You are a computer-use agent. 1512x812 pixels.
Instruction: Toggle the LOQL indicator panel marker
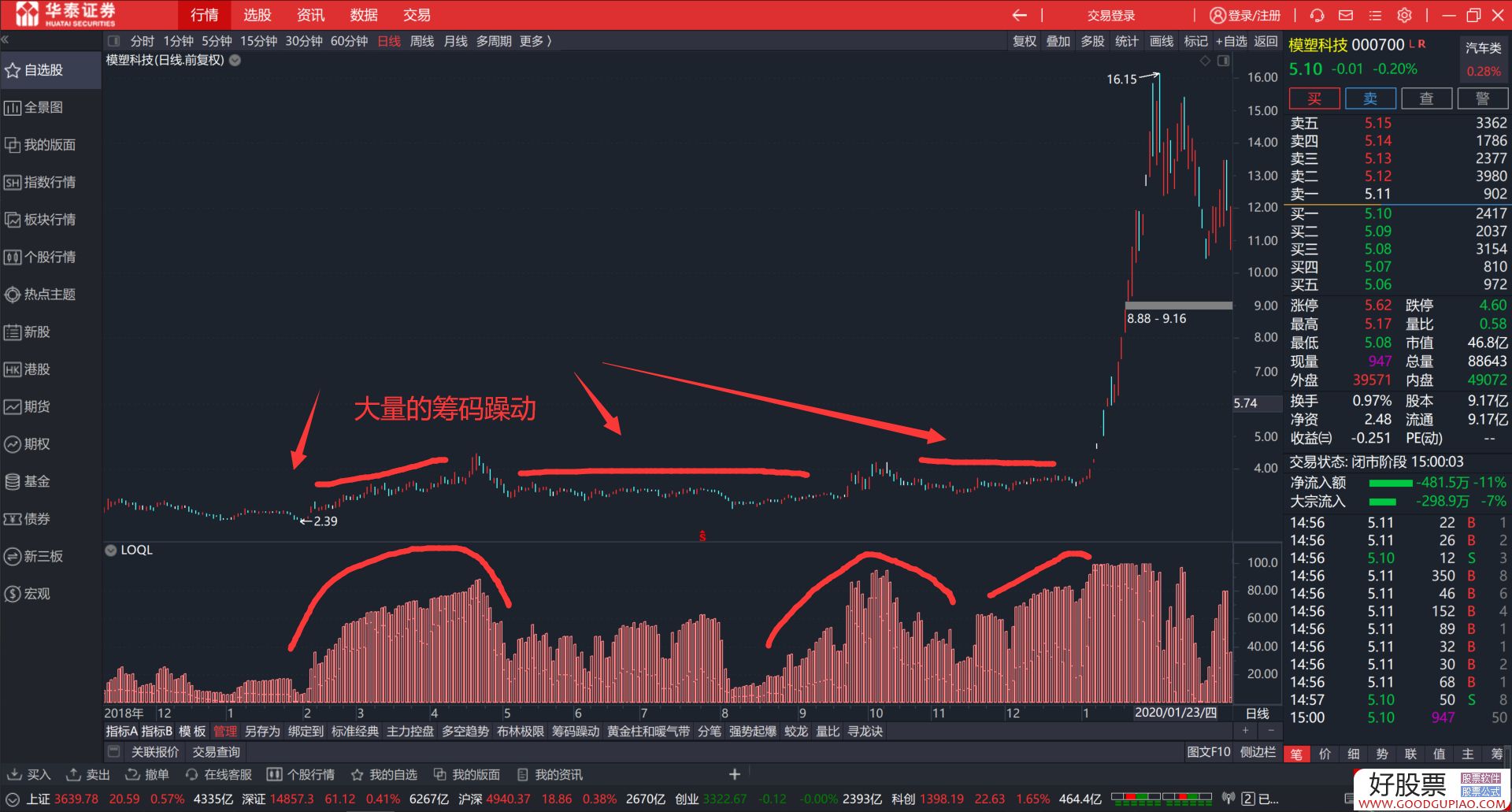[111, 550]
